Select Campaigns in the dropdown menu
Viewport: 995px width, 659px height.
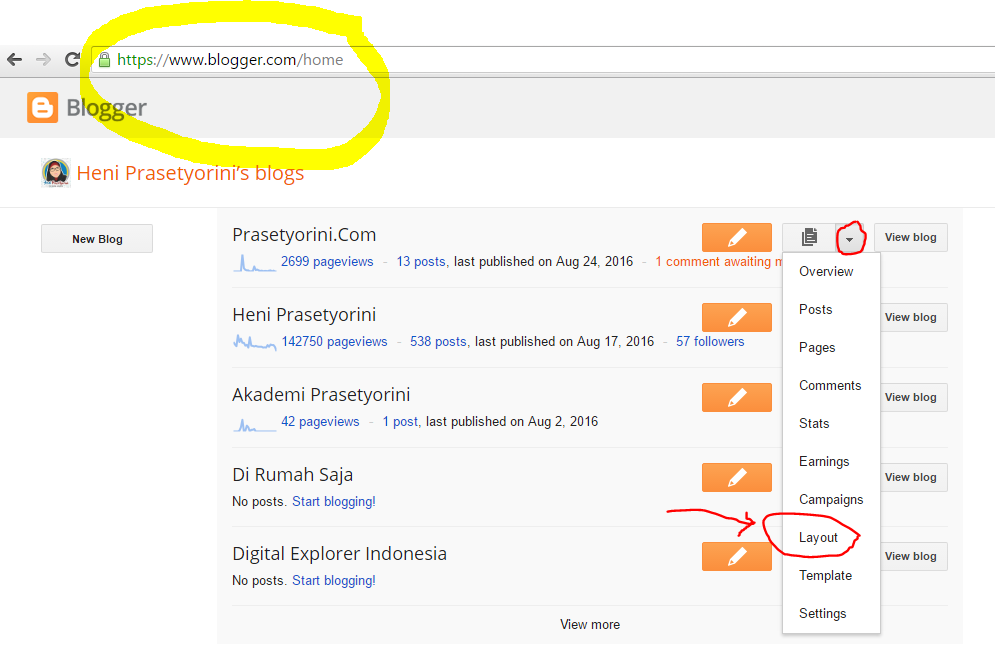click(831, 500)
